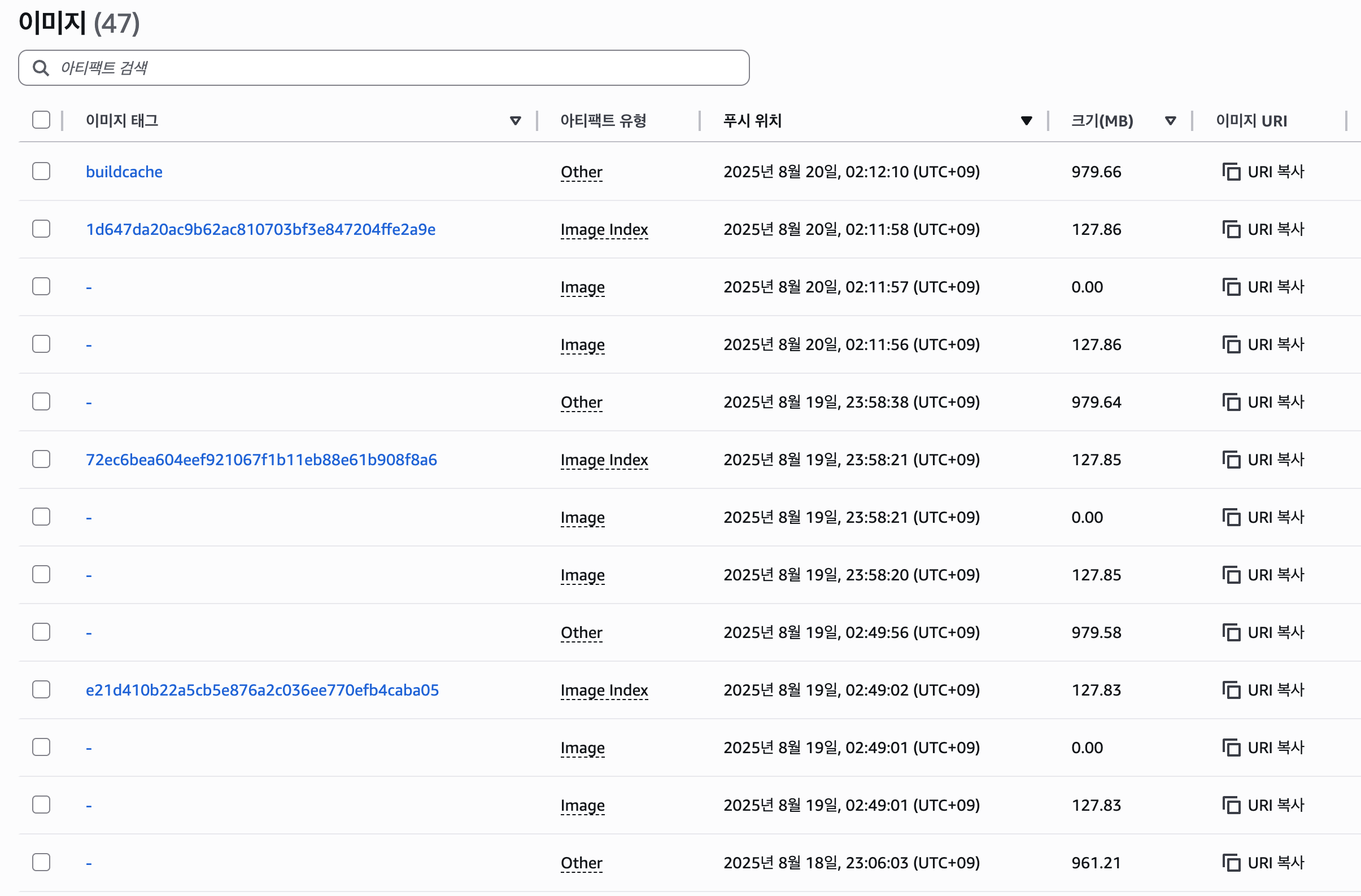The image size is (1361, 896).
Task: Sort by 크기(MB) column arrow
Action: pyautogui.click(x=1170, y=121)
